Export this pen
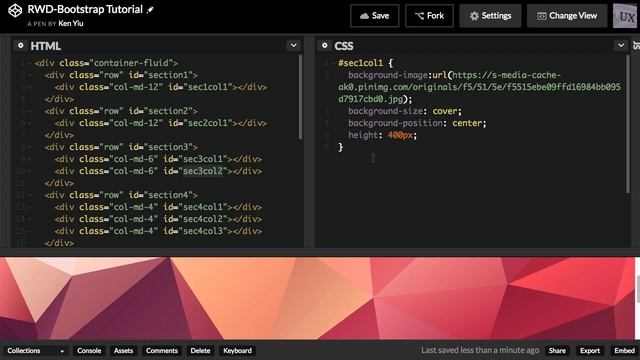Viewport: 640px width, 360px height. click(x=590, y=351)
